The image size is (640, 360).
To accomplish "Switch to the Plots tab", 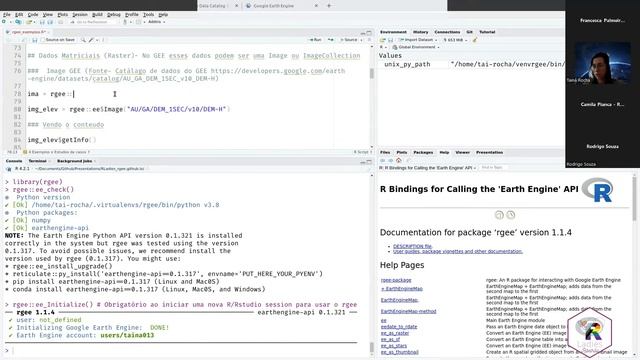I will 402,152.
